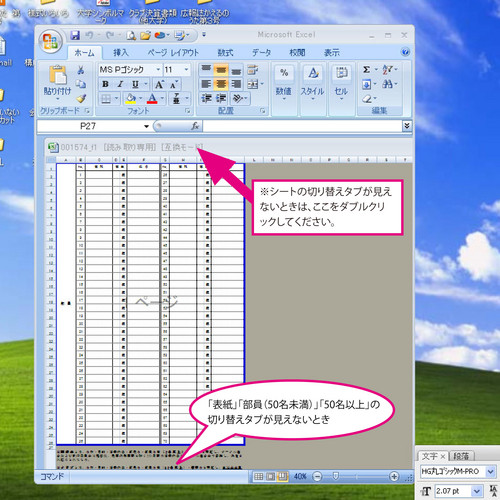Click merge and center cells icon
500x500 pixels.
coord(253,84)
